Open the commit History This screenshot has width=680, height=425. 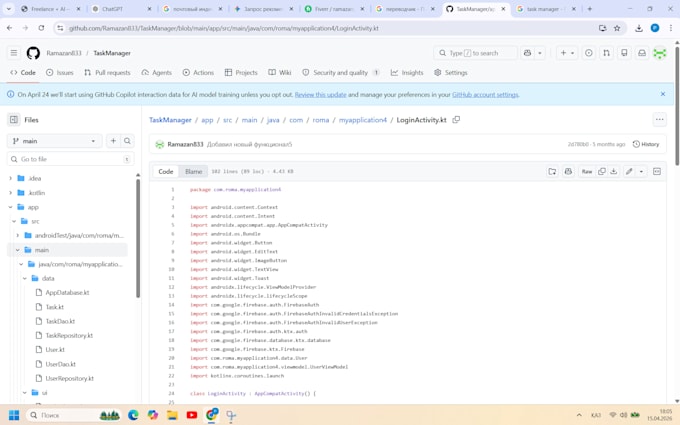646,144
